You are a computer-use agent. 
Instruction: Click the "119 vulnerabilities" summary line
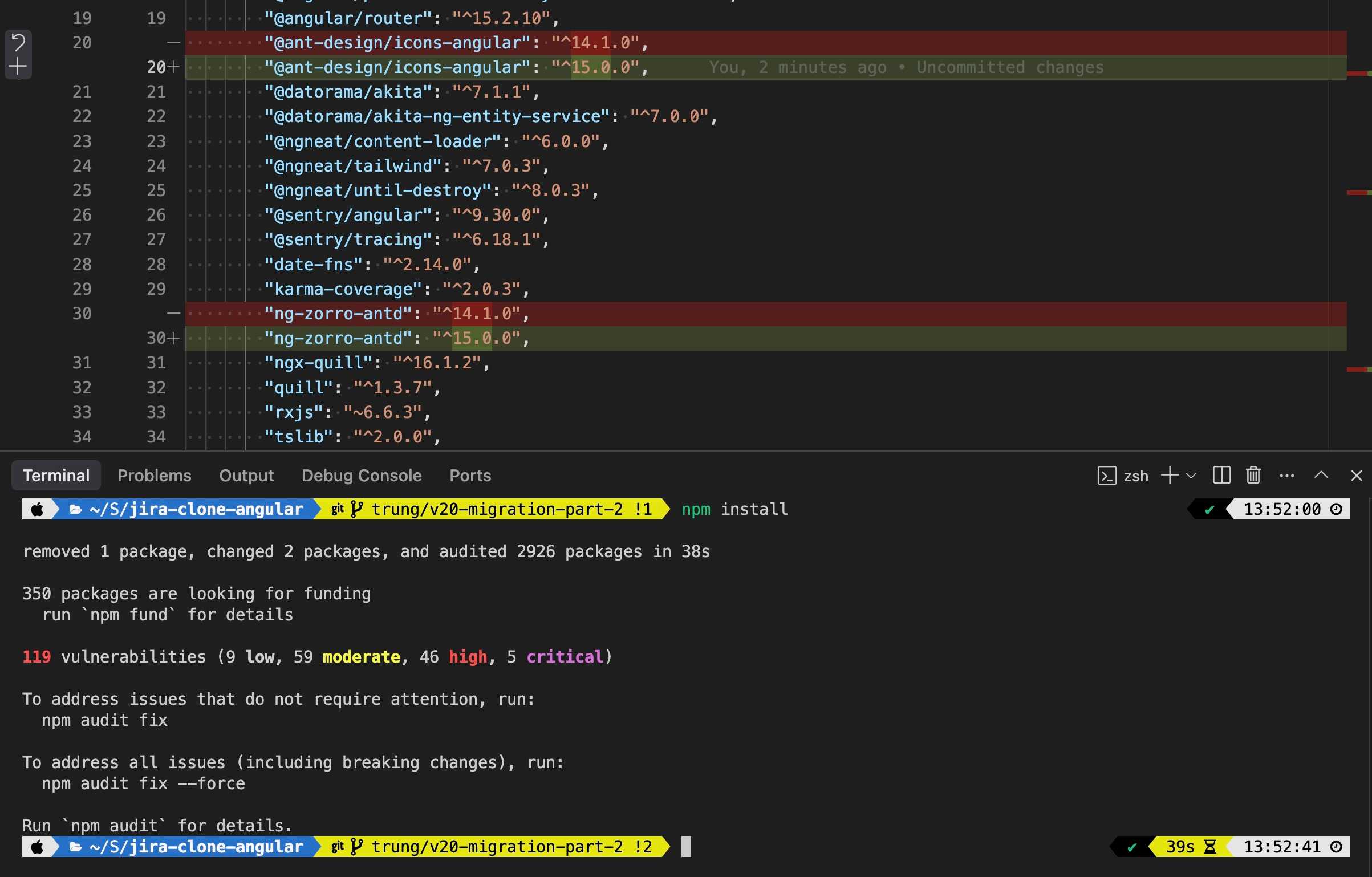[x=318, y=657]
